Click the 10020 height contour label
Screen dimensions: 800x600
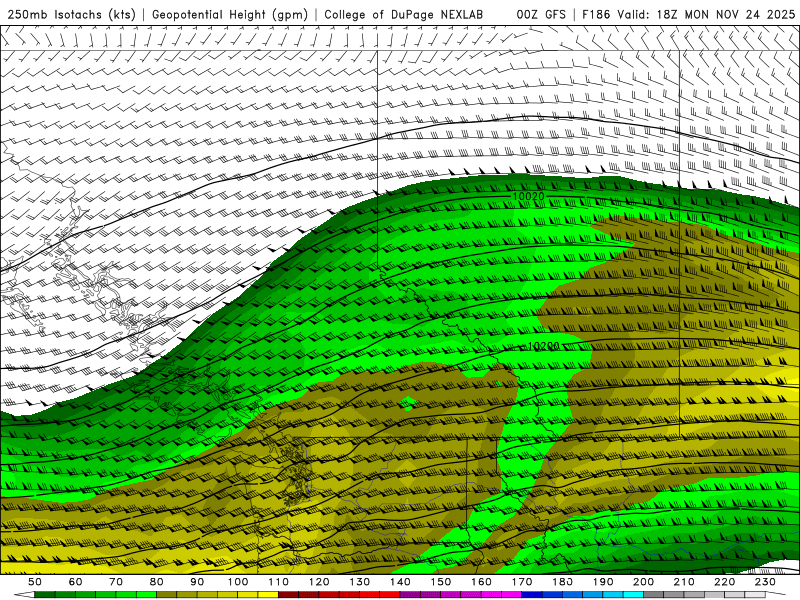pos(529,196)
